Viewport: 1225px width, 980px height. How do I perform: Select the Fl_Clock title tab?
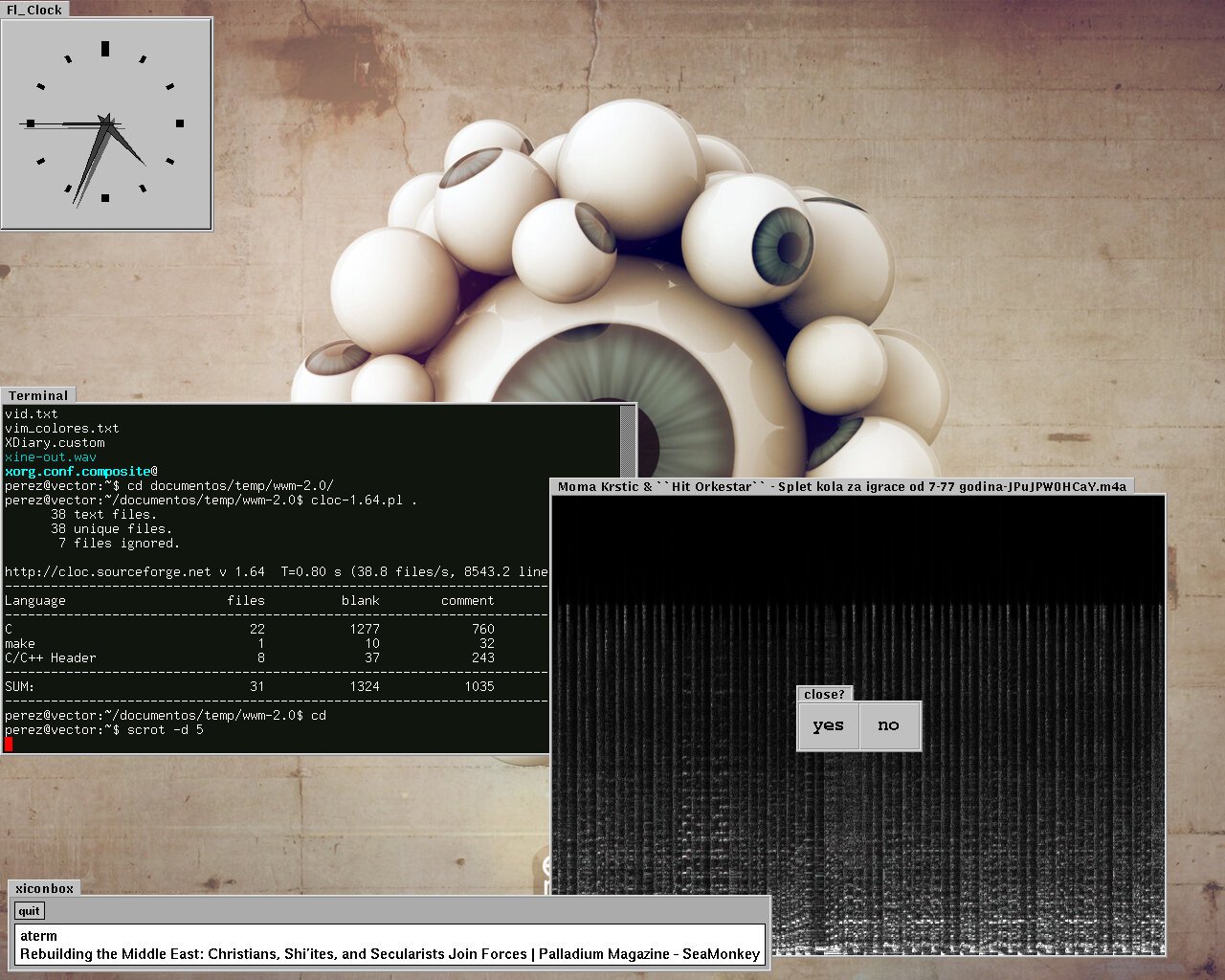tap(34, 10)
